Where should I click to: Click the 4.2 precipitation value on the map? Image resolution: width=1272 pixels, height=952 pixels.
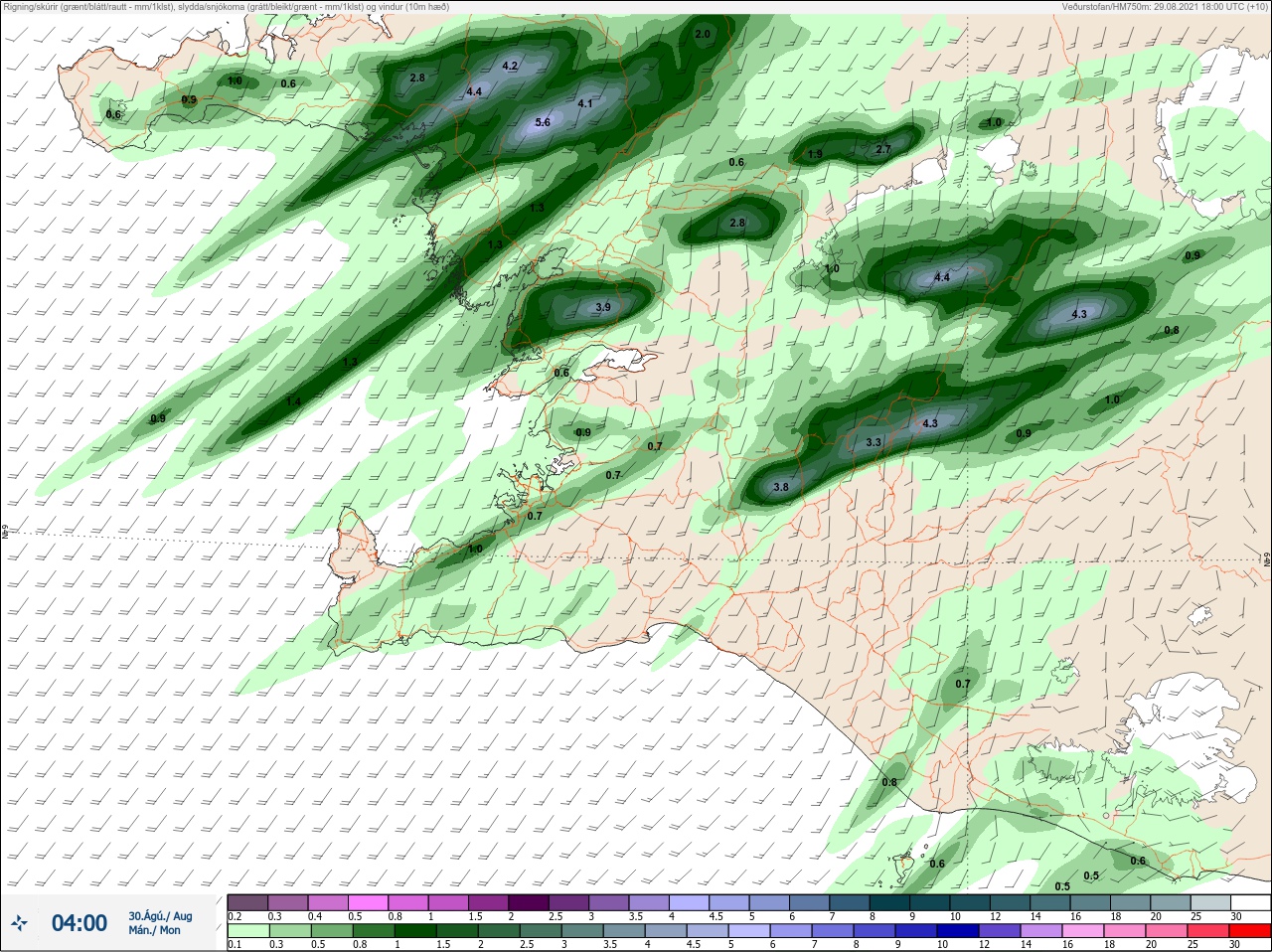click(x=511, y=66)
